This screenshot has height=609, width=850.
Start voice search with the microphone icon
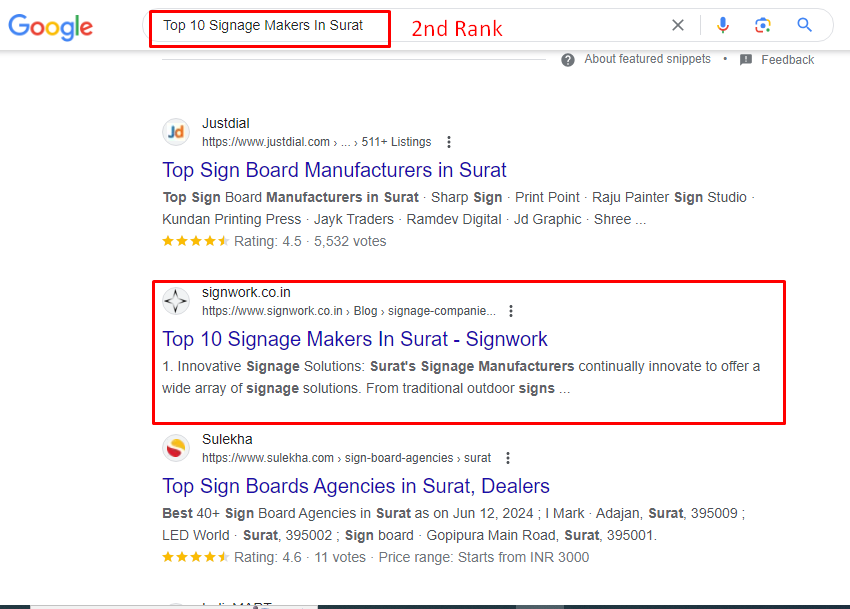point(723,25)
